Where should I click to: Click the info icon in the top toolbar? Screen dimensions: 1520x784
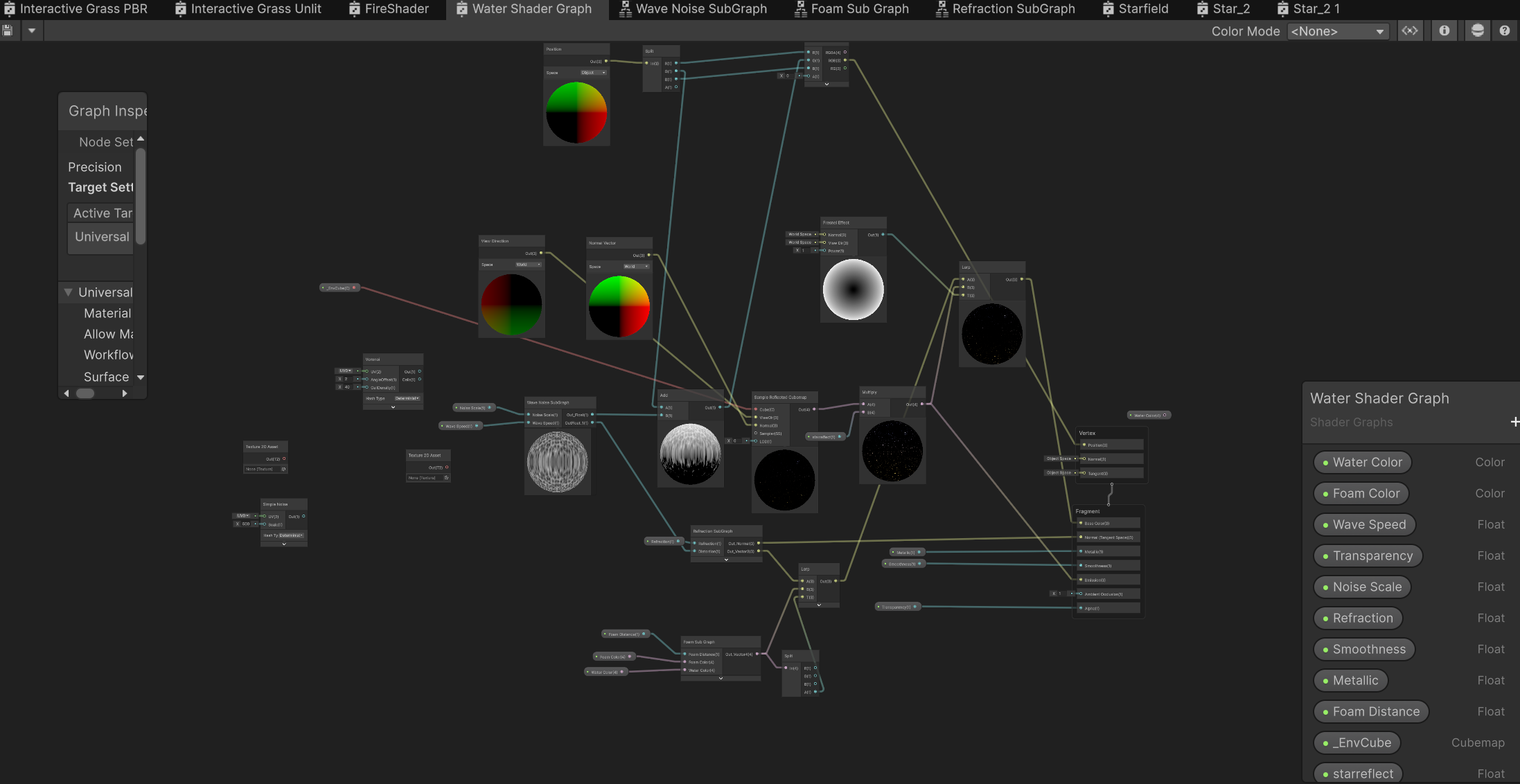1444,30
